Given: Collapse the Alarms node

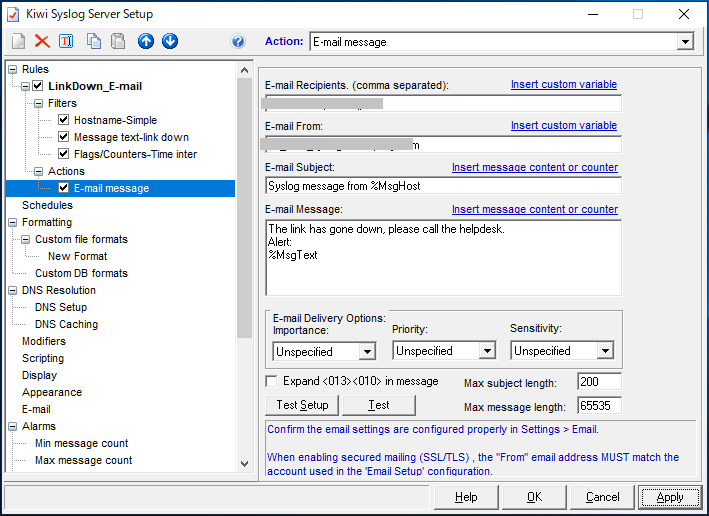Looking at the screenshot, I should coord(13,426).
